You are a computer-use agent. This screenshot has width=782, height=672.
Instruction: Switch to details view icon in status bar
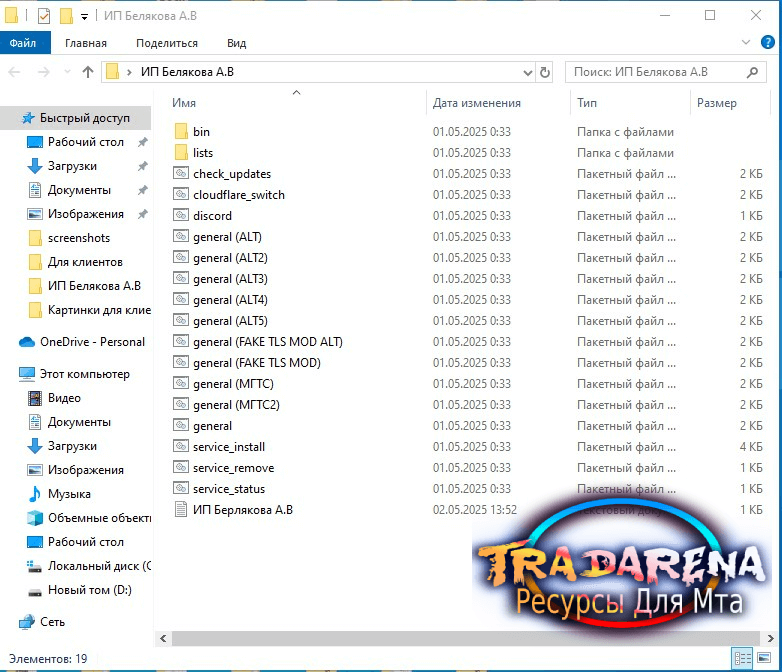742,659
